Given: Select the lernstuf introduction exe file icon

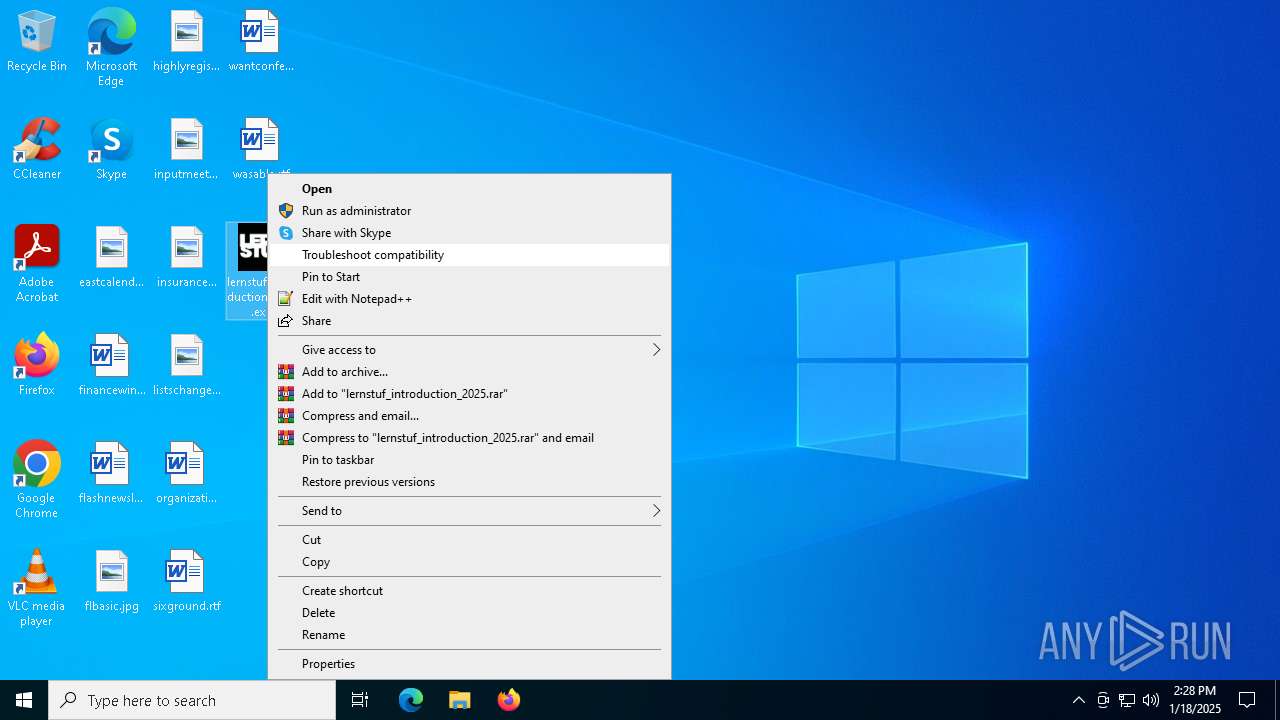Looking at the screenshot, I should tap(248, 271).
